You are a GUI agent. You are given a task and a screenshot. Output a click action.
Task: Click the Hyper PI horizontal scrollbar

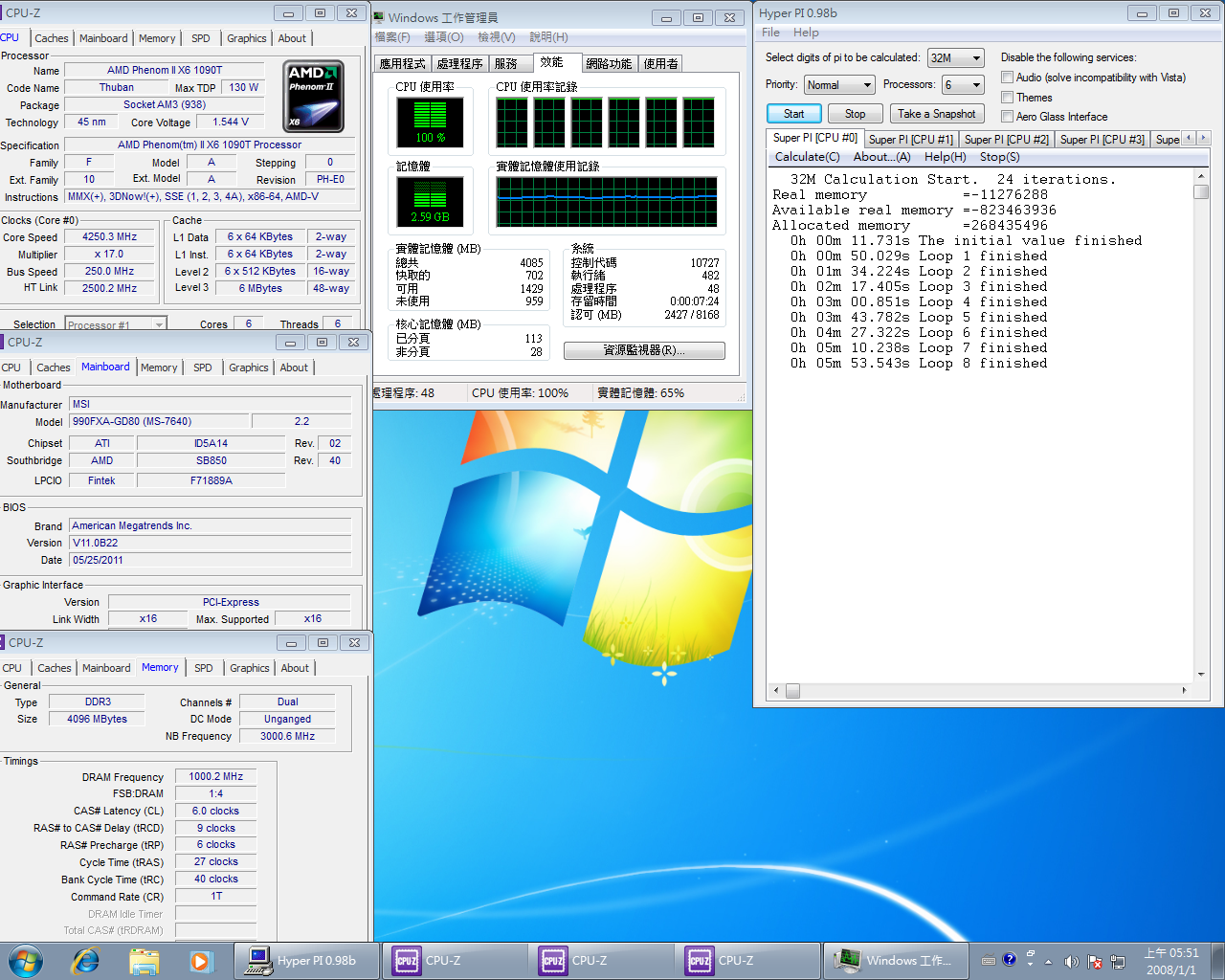(x=978, y=690)
